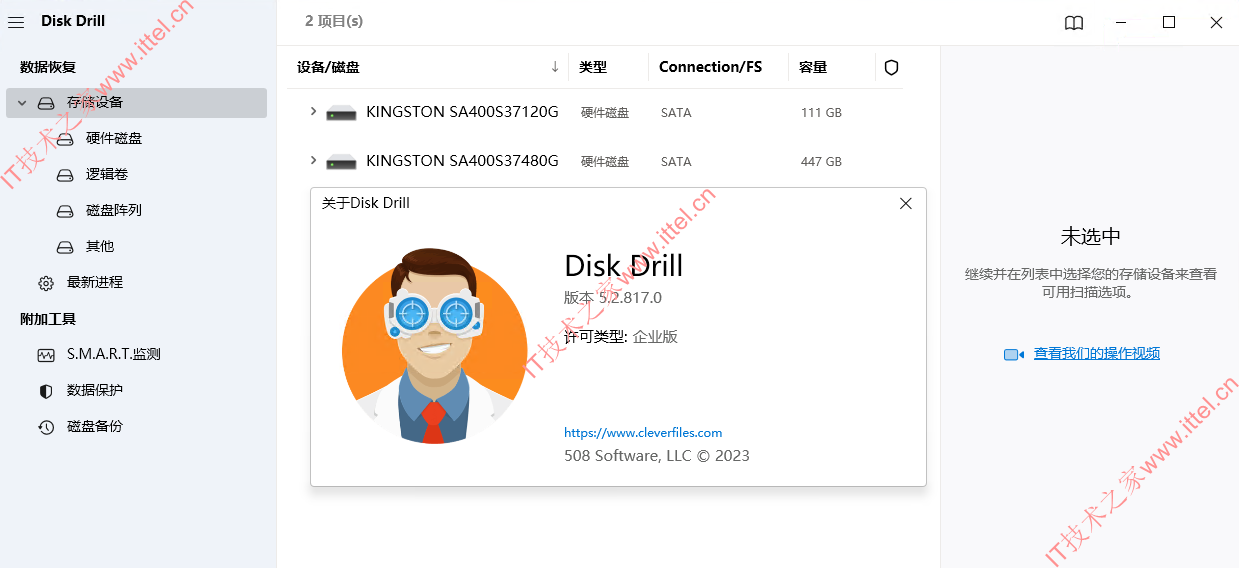Open the hamburger menu beside Disk Drill
Screen dimensions: 1239x568
(16, 22)
